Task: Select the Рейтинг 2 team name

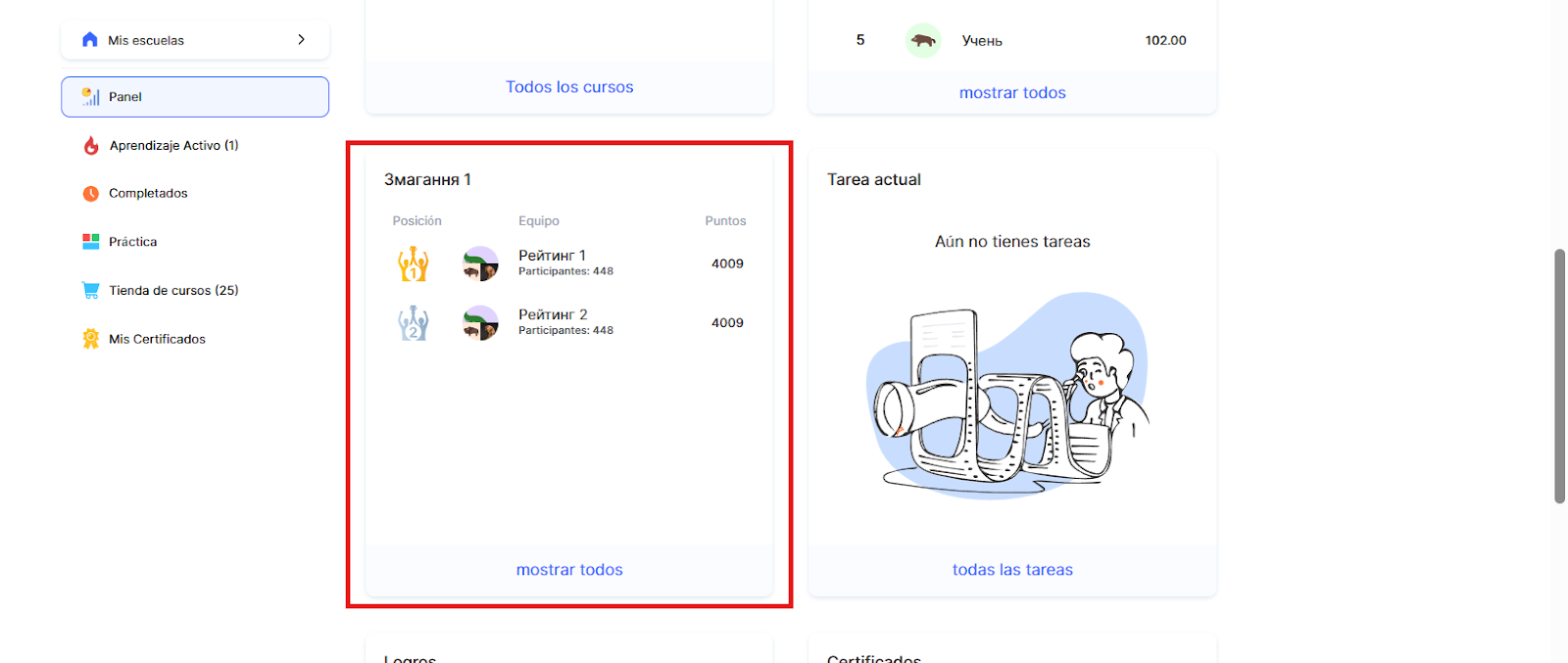Action: (x=553, y=314)
